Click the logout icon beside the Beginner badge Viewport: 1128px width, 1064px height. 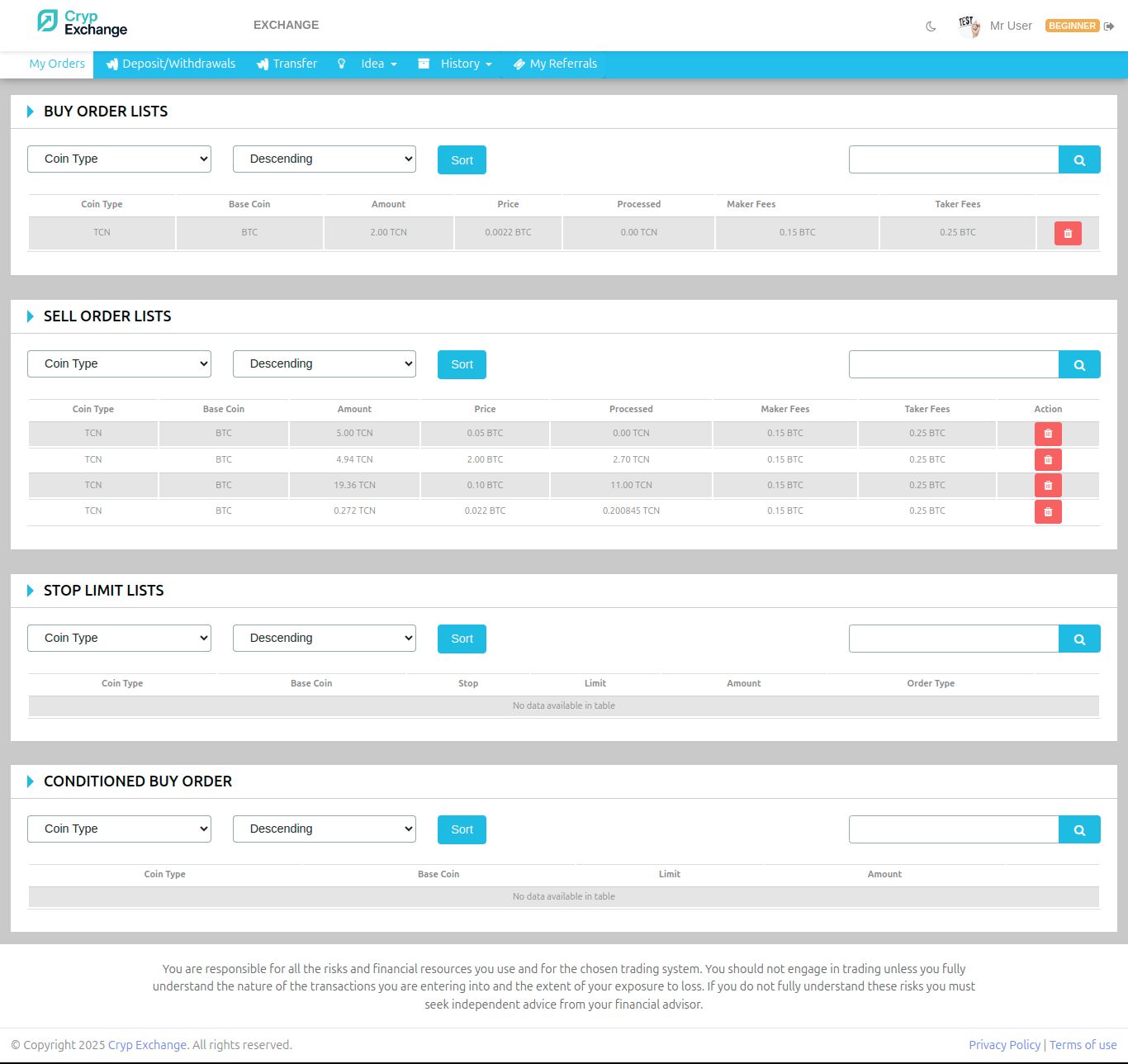pos(1109,26)
